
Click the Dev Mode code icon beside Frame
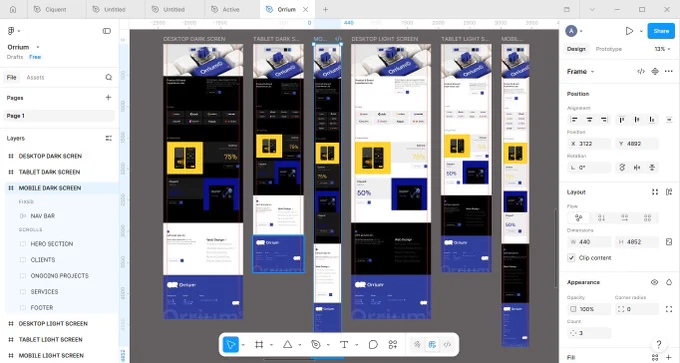[x=641, y=72]
